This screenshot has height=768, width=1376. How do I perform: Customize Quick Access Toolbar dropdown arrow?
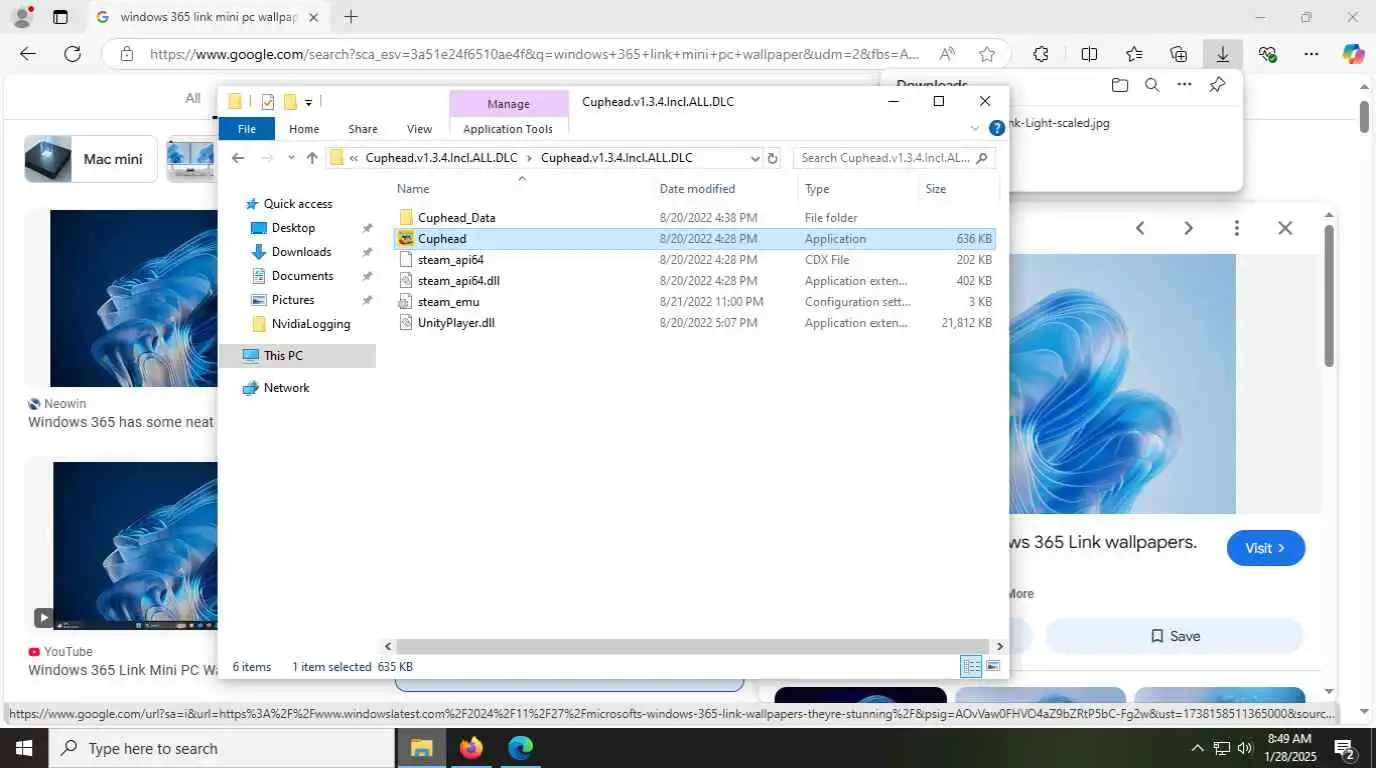308,102
